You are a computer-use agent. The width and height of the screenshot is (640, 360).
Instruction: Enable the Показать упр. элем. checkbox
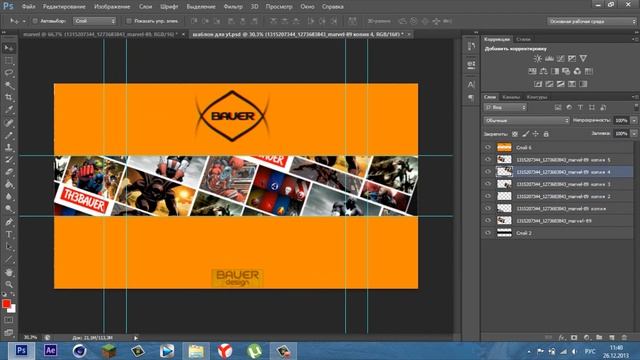pyautogui.click(x=129, y=21)
